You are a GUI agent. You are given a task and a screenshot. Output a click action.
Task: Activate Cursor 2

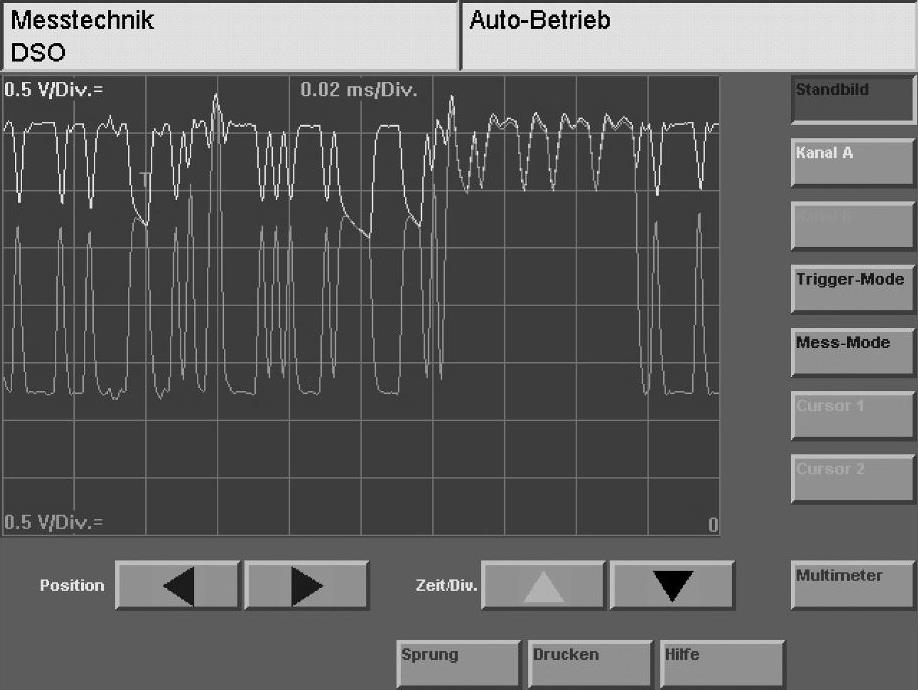(852, 479)
